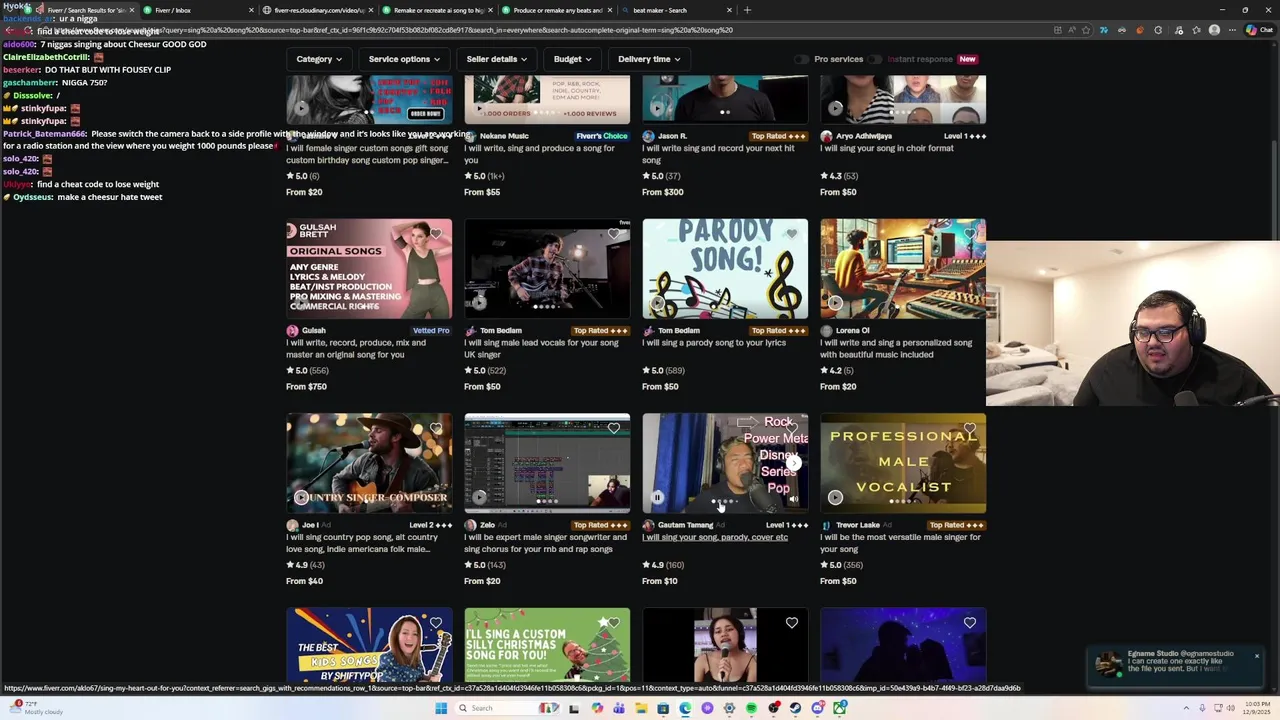Viewport: 1280px width, 720px height.
Task: Heart the gig showing woman singing with microphone
Action: point(792,623)
